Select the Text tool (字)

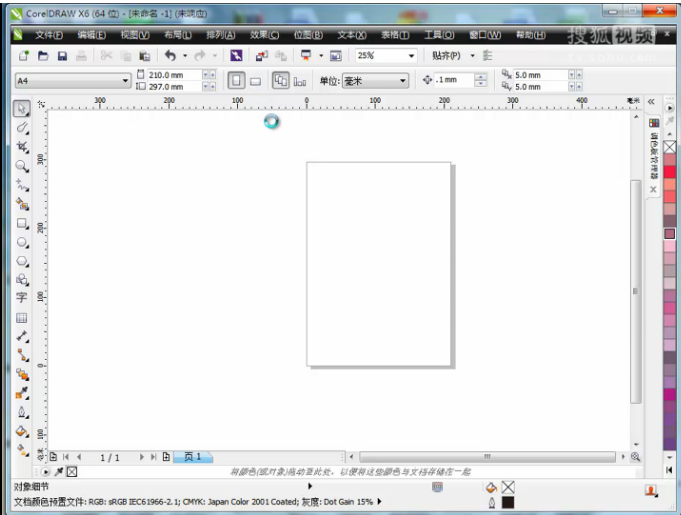[22, 298]
